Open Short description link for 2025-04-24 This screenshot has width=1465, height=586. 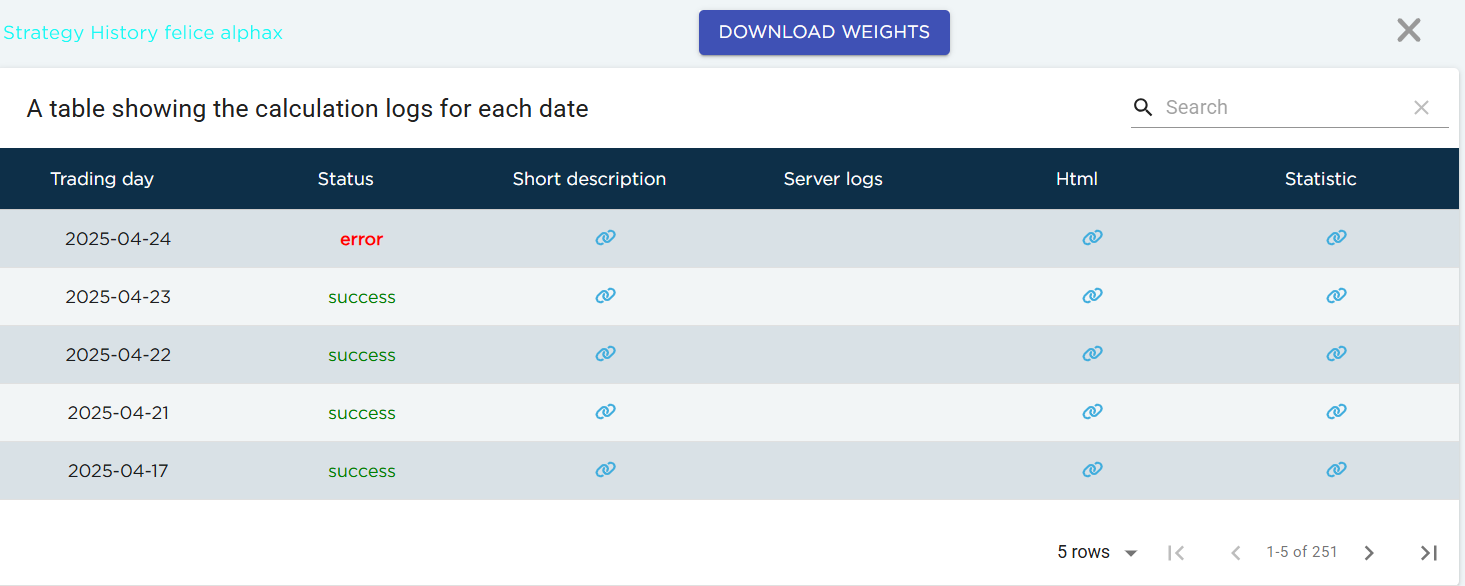605,238
